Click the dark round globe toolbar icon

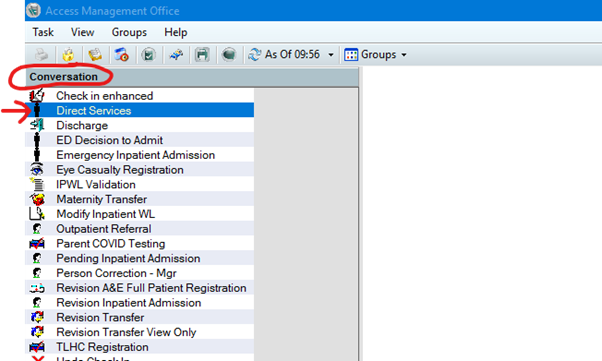pos(229,55)
